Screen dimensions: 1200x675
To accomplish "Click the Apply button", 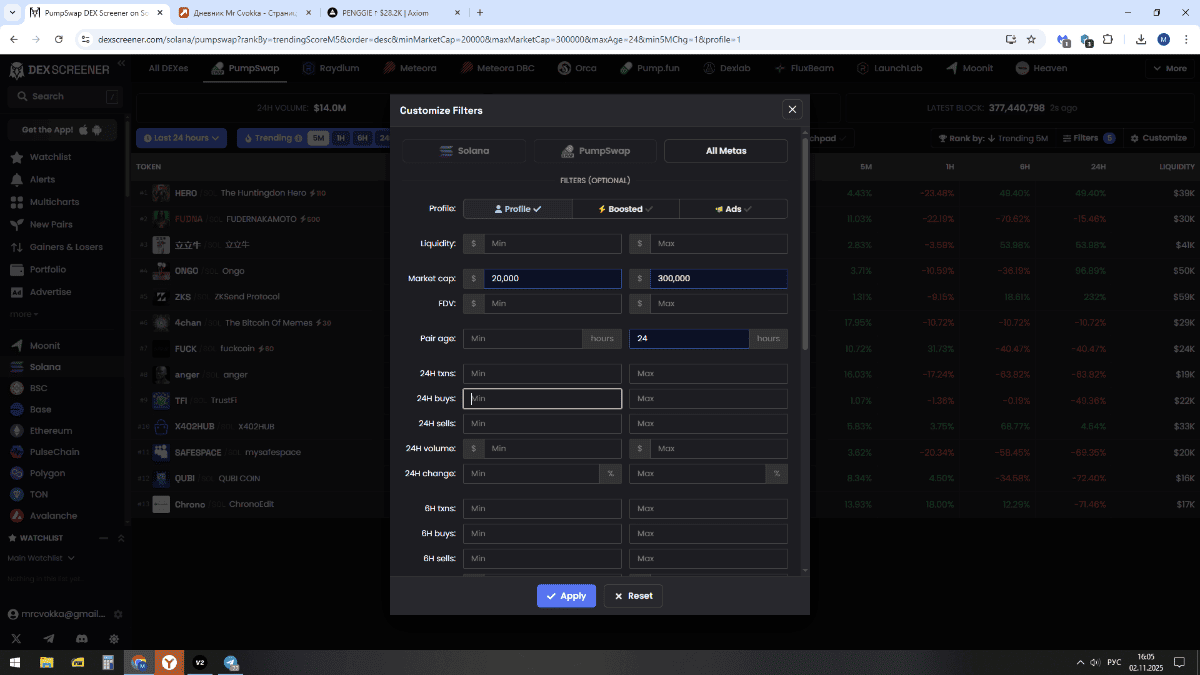I will [x=566, y=596].
